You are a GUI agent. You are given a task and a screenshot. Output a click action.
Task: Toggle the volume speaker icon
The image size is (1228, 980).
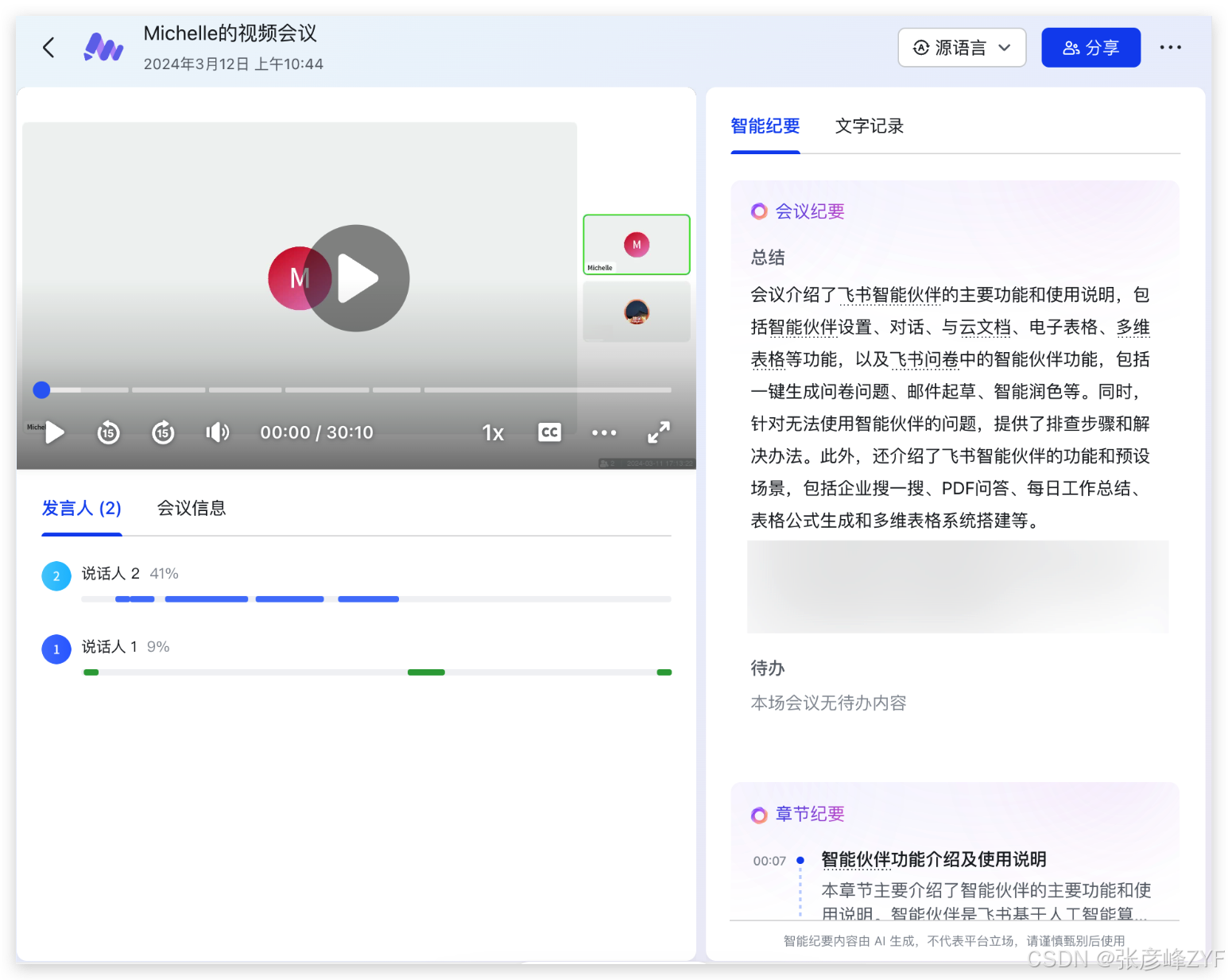[x=217, y=432]
